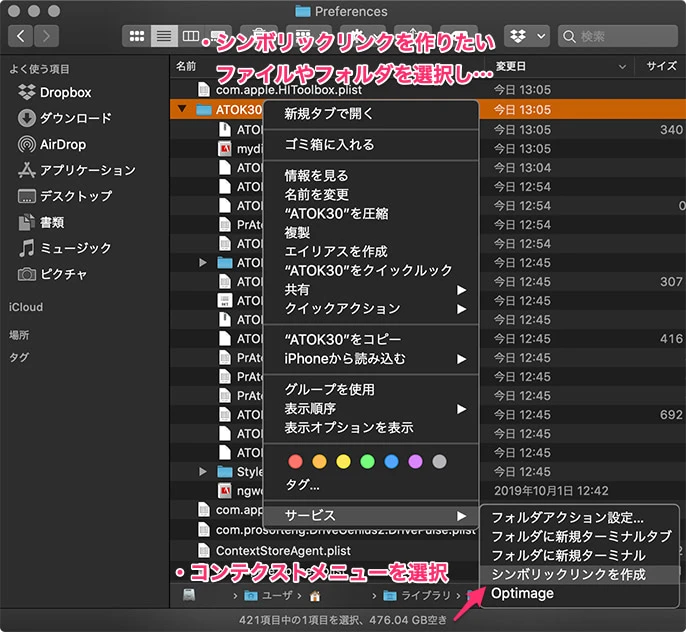This screenshot has width=686, height=632.
Task: Click the iCloud sidebar heading
Action: [26, 307]
